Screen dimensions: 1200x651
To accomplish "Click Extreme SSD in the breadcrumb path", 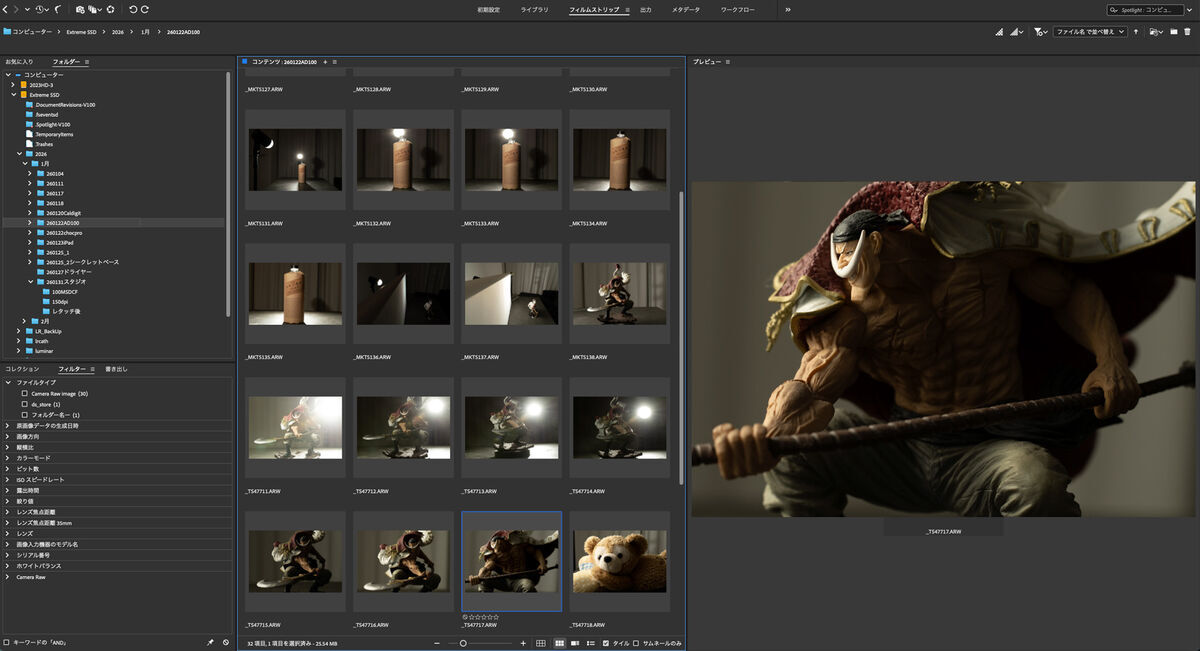I will tap(82, 31).
